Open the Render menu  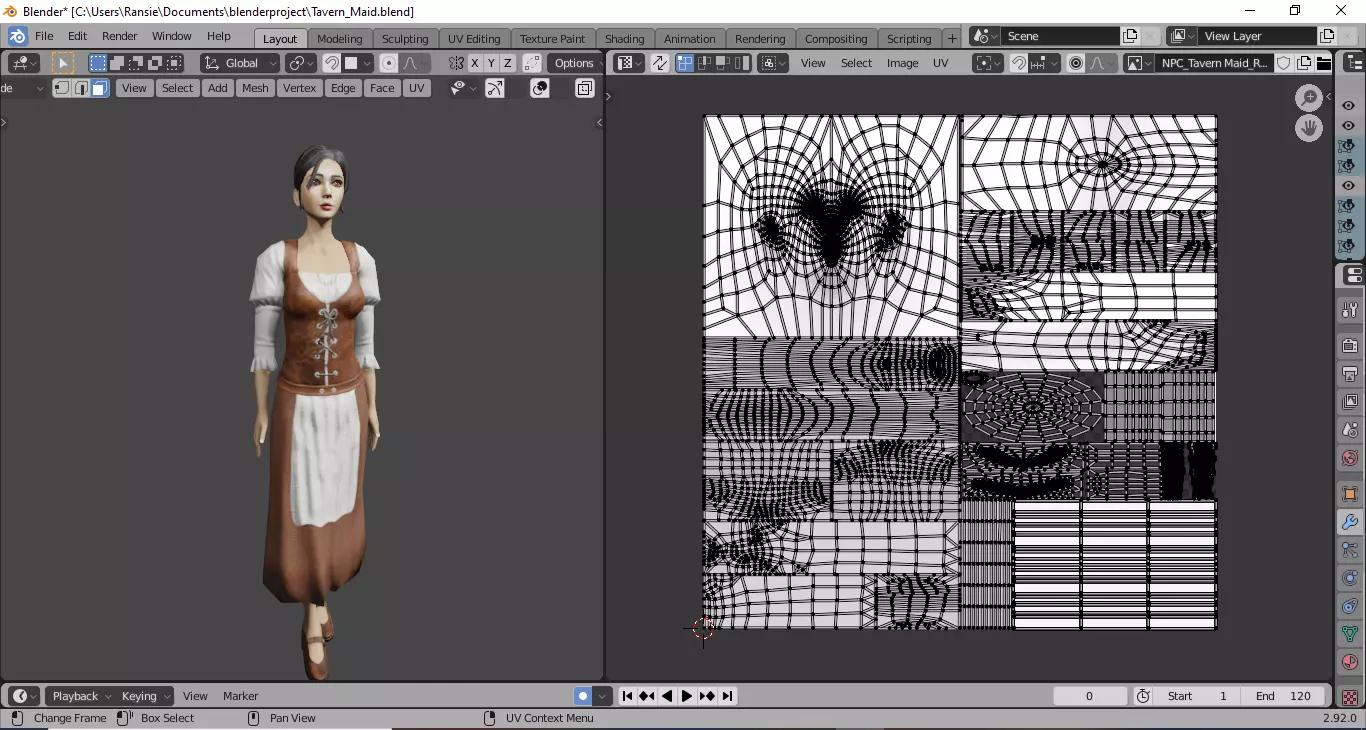tap(120, 36)
